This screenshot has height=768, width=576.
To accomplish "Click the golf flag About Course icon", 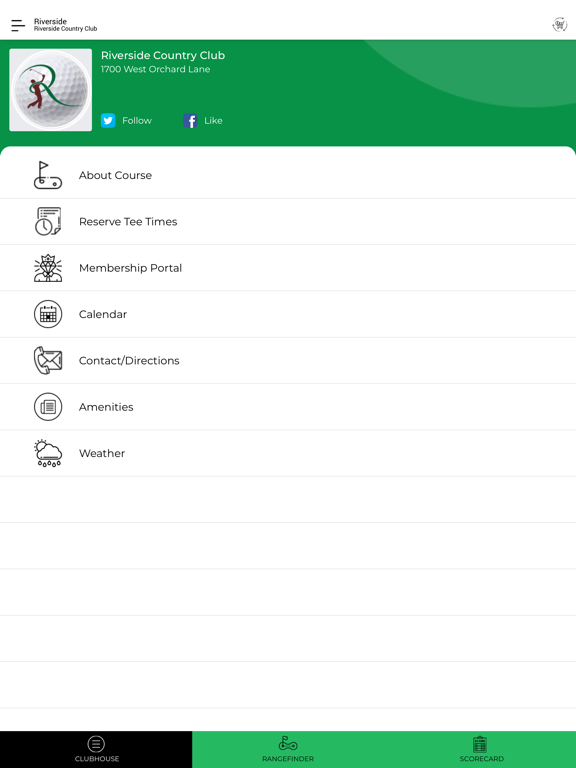I will coord(48,175).
